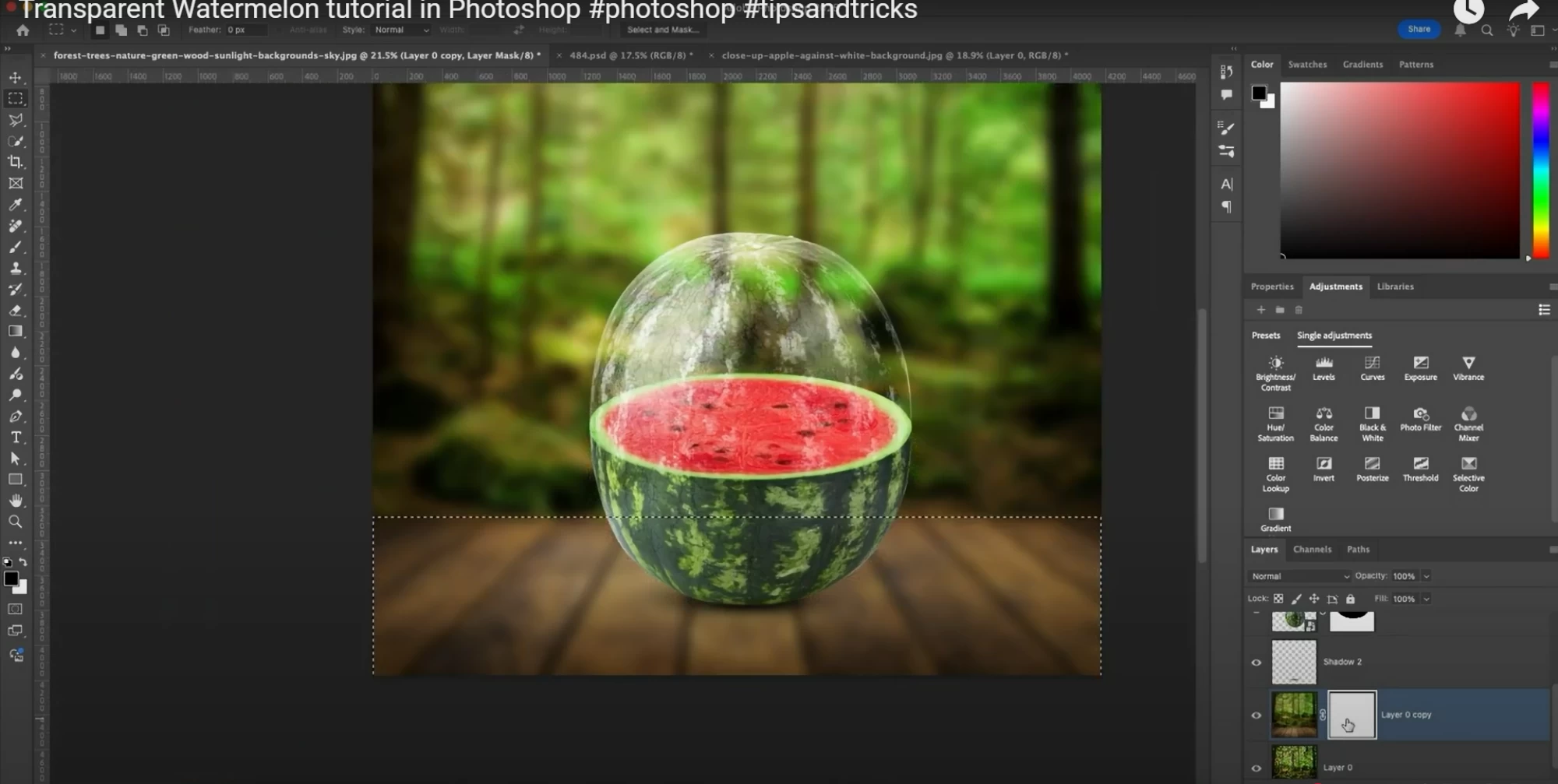
Task: Select the Horizontal Type tool
Action: pos(16,438)
